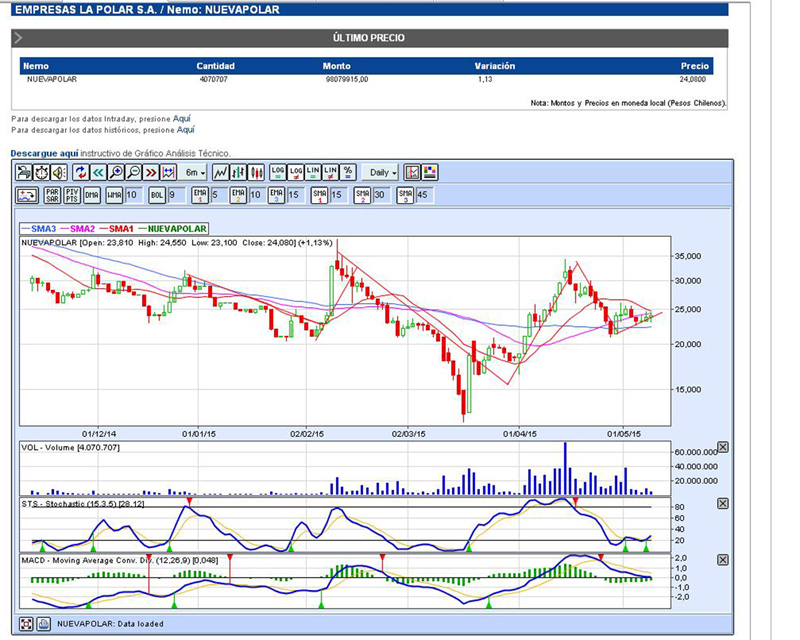Click the SMA1 legend entry
Screen dimensions: 800x640
pyautogui.click(x=116, y=229)
